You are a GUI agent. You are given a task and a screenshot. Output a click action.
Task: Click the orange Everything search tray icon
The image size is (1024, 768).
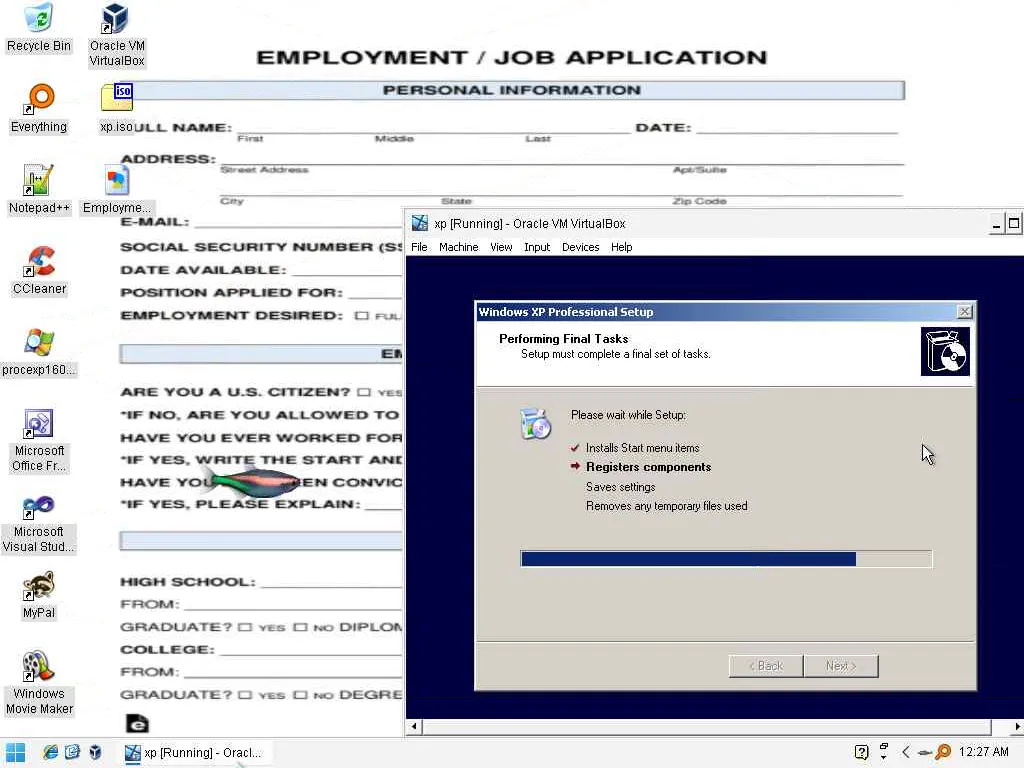click(x=943, y=752)
